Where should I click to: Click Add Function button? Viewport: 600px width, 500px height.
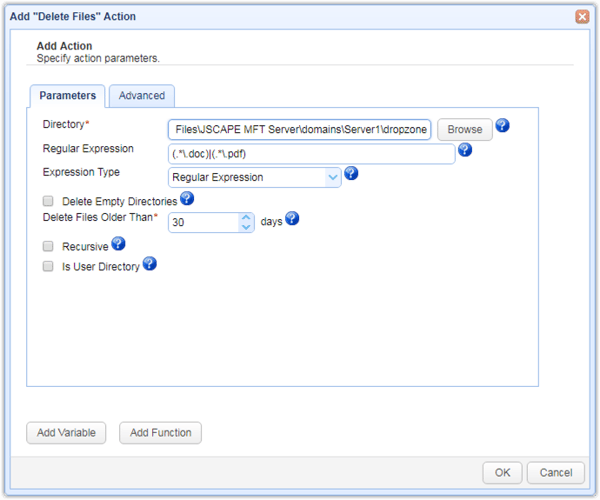(160, 433)
